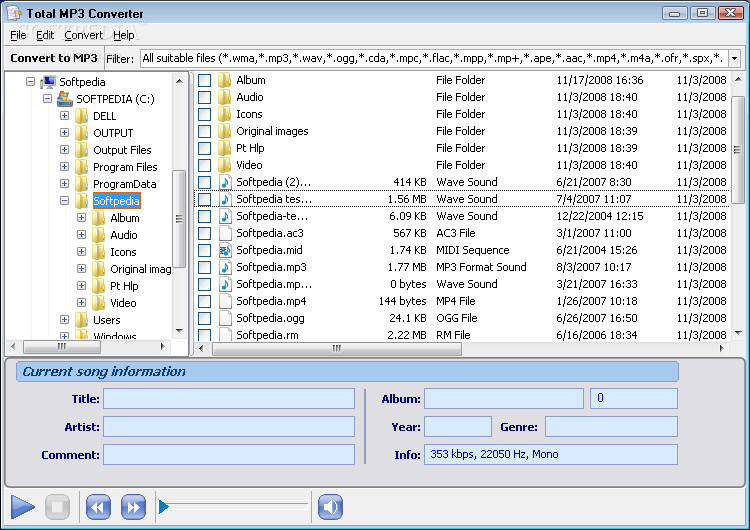Click the Fast-forward button
The width and height of the screenshot is (750, 530).
[133, 507]
